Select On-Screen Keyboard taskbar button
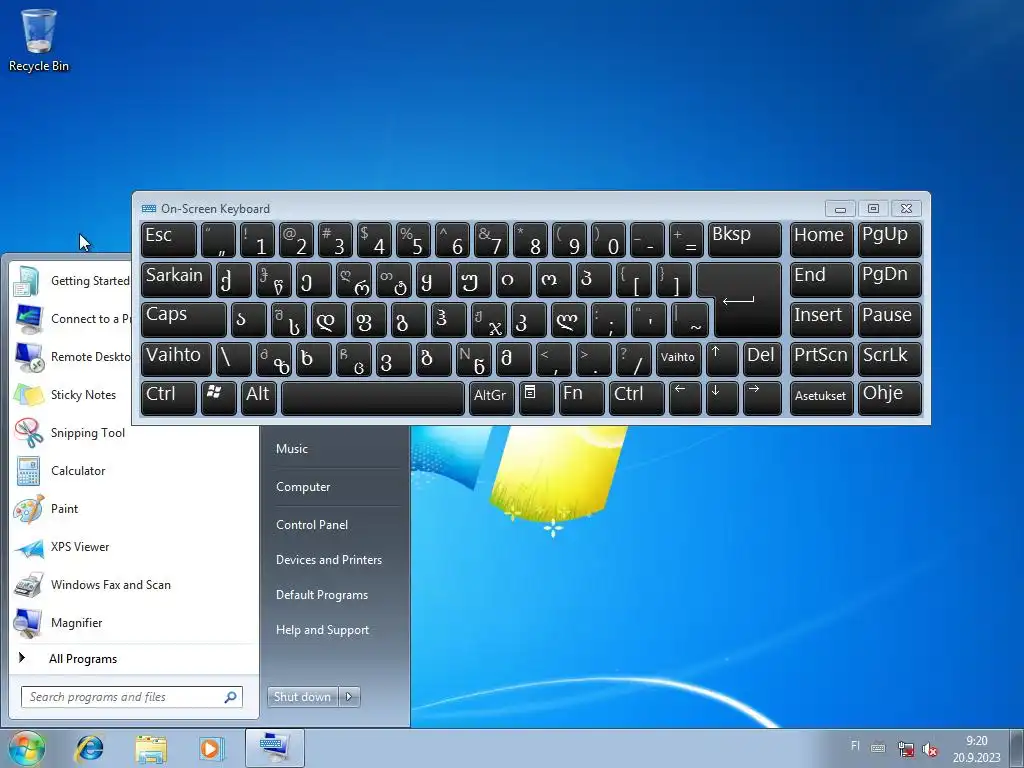Image resolution: width=1024 pixels, height=768 pixels. point(274,748)
